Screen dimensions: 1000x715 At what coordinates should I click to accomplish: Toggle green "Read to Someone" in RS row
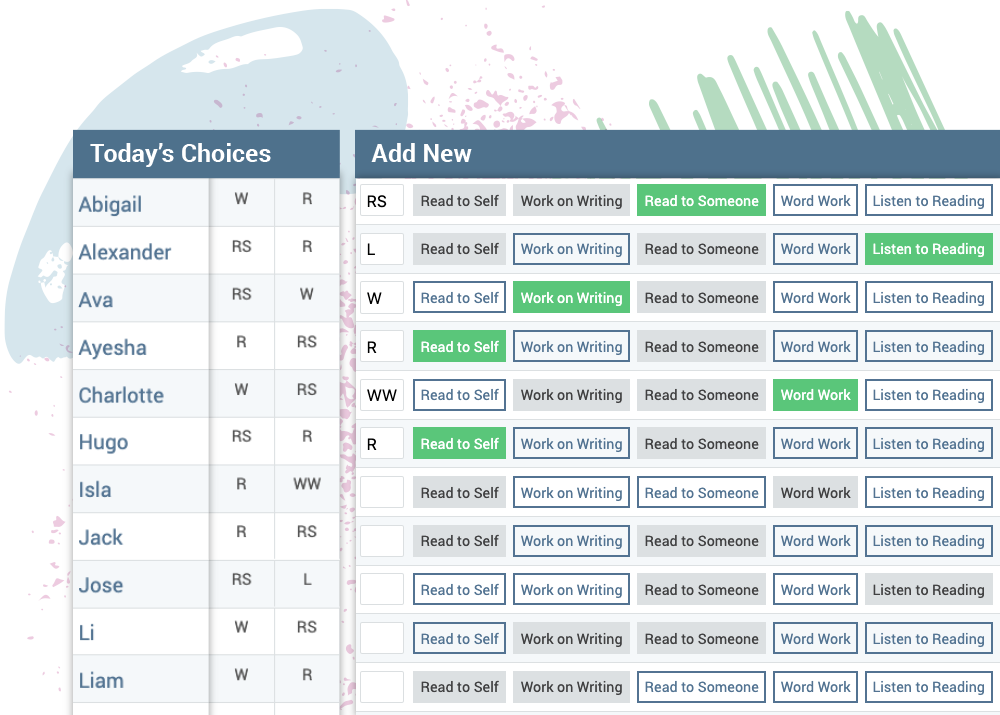click(701, 201)
